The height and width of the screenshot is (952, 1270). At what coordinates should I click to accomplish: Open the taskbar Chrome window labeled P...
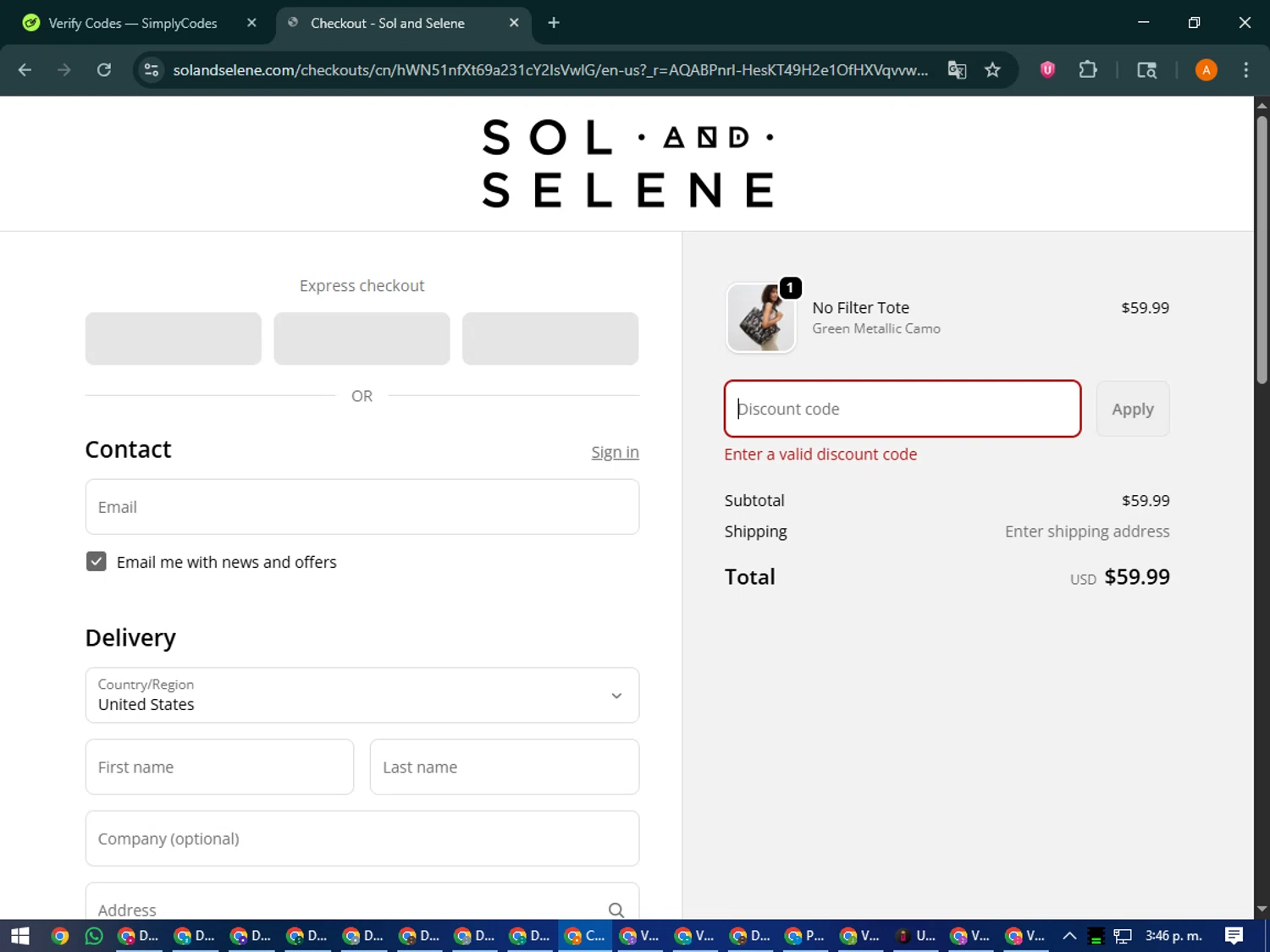point(804,935)
